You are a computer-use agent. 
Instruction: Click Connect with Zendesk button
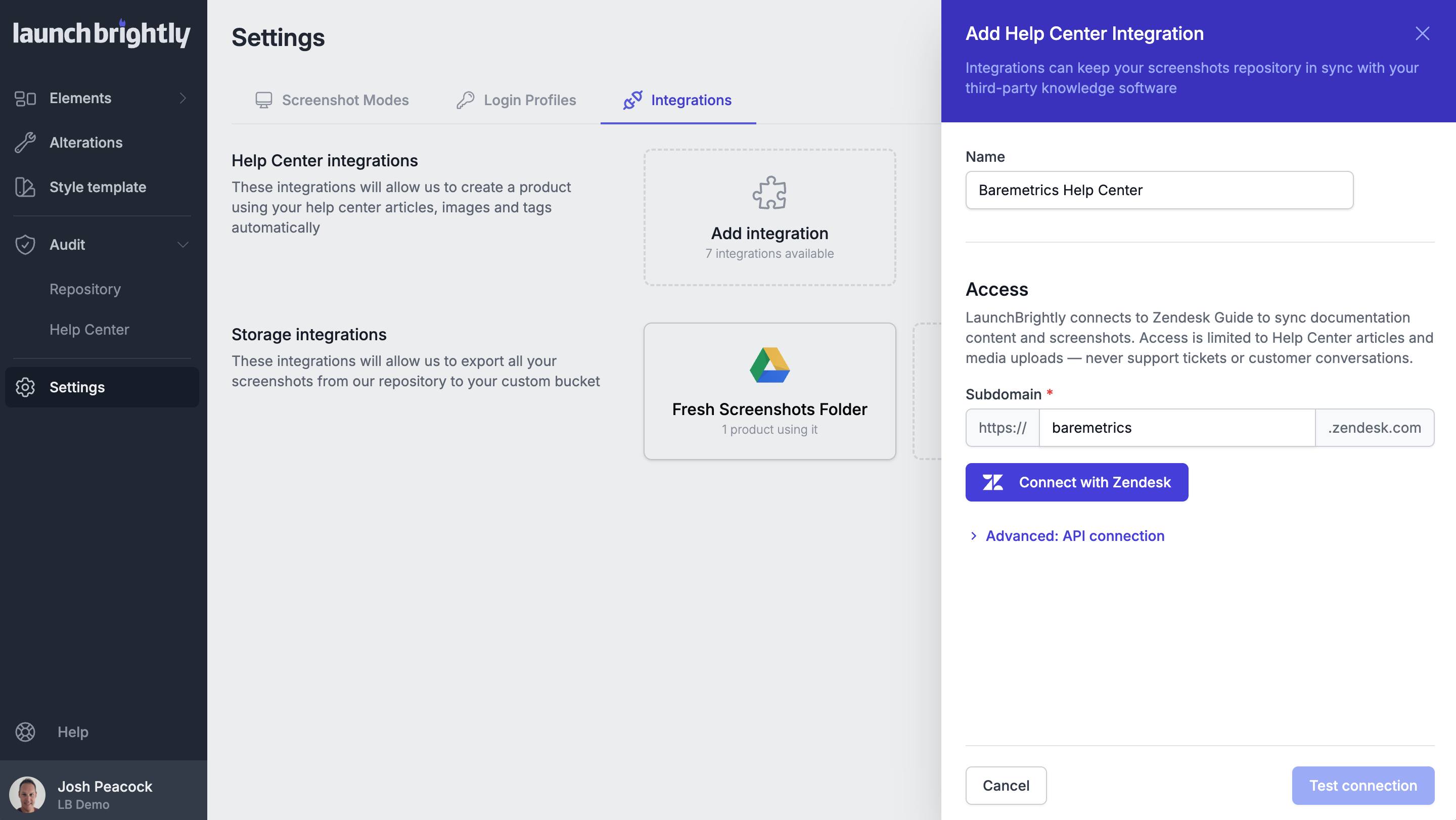(1076, 482)
